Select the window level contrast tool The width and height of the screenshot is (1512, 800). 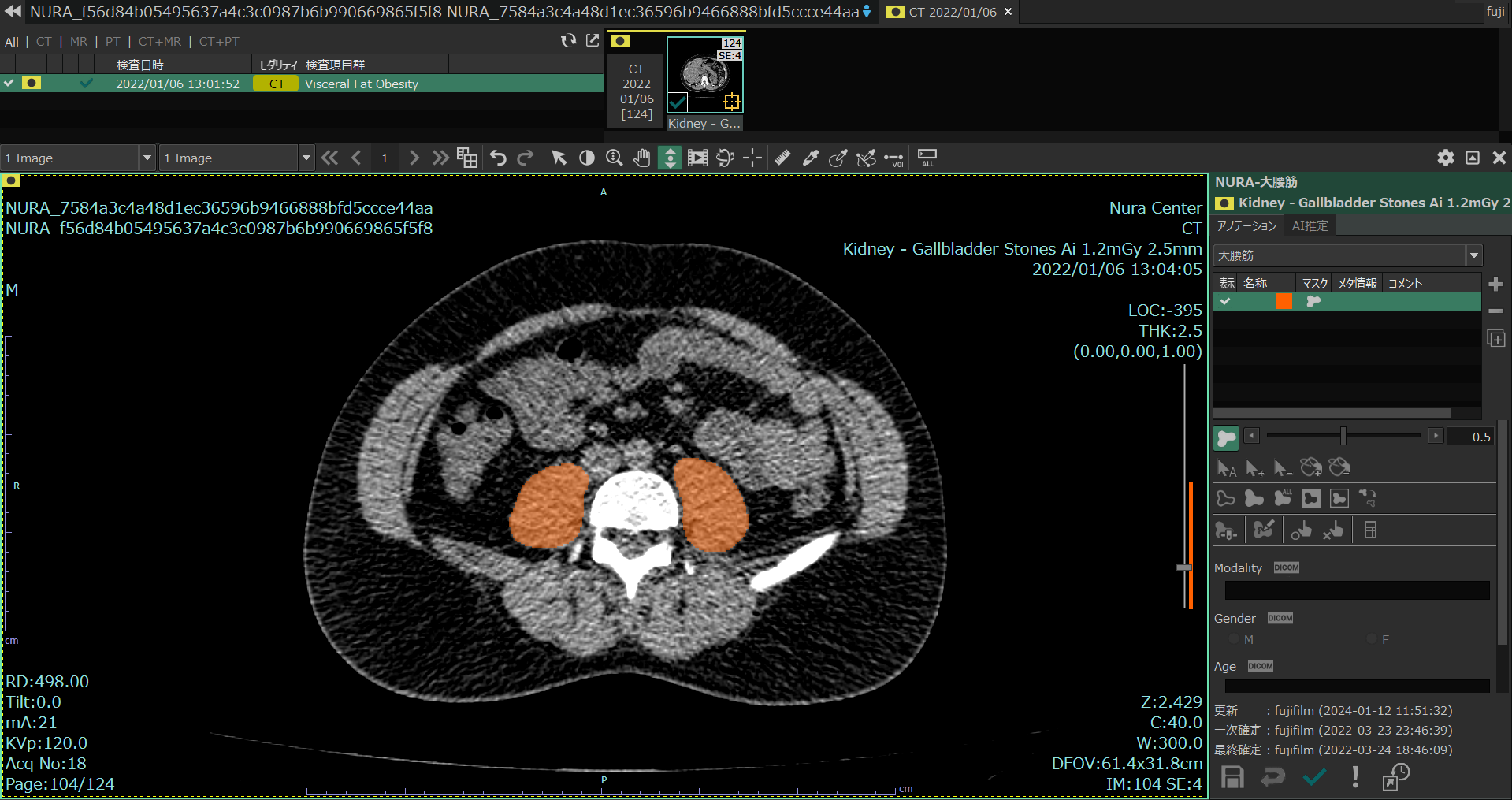click(587, 158)
